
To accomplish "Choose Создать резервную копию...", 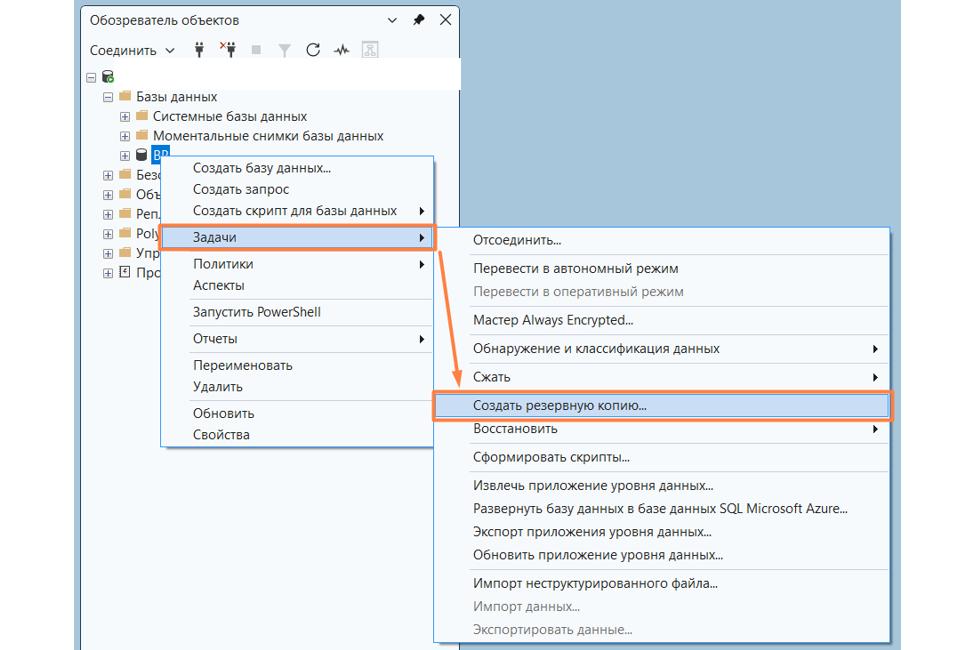I will tap(662, 406).
